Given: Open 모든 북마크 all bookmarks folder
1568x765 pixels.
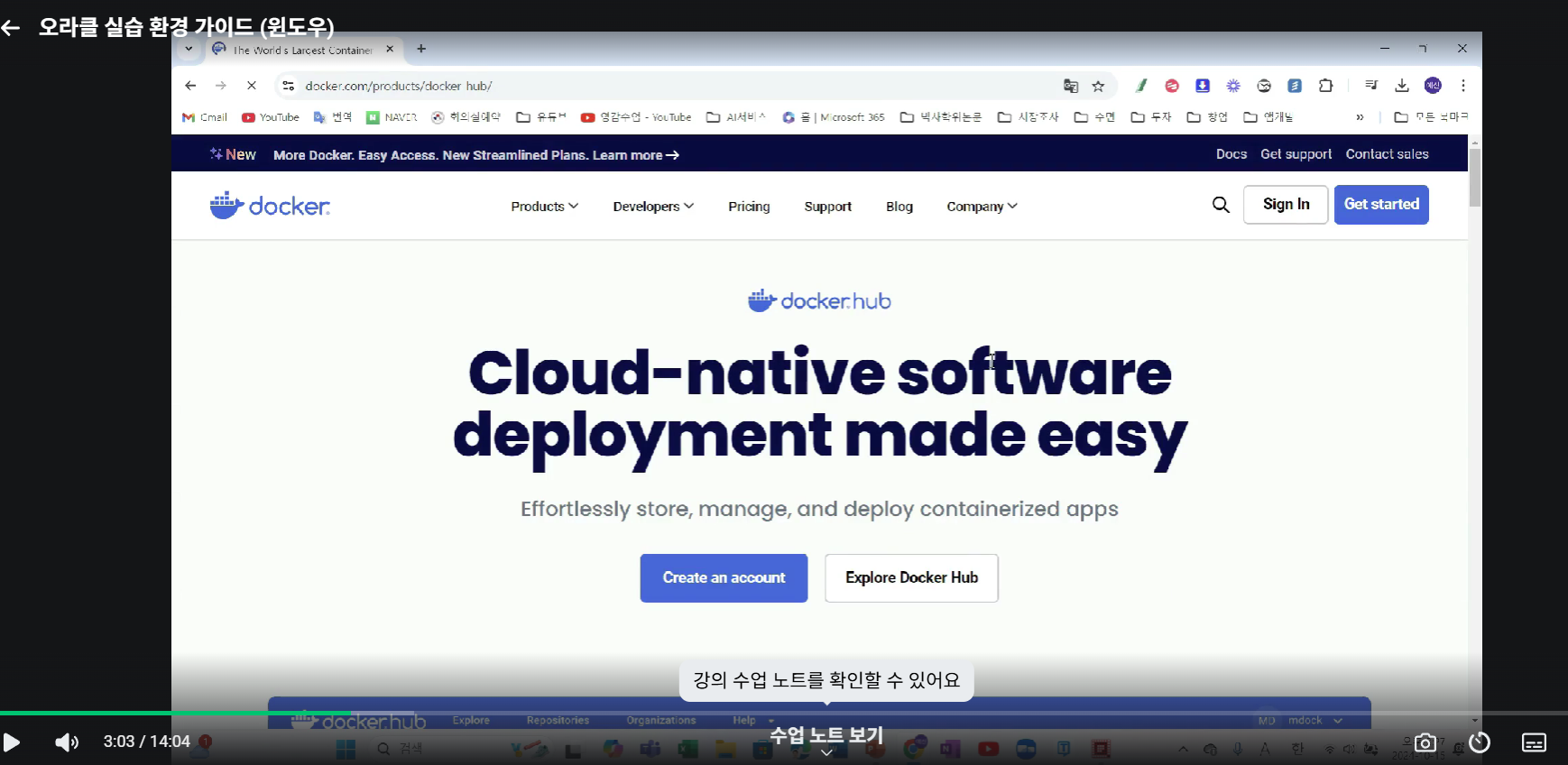Looking at the screenshot, I should click(1432, 117).
